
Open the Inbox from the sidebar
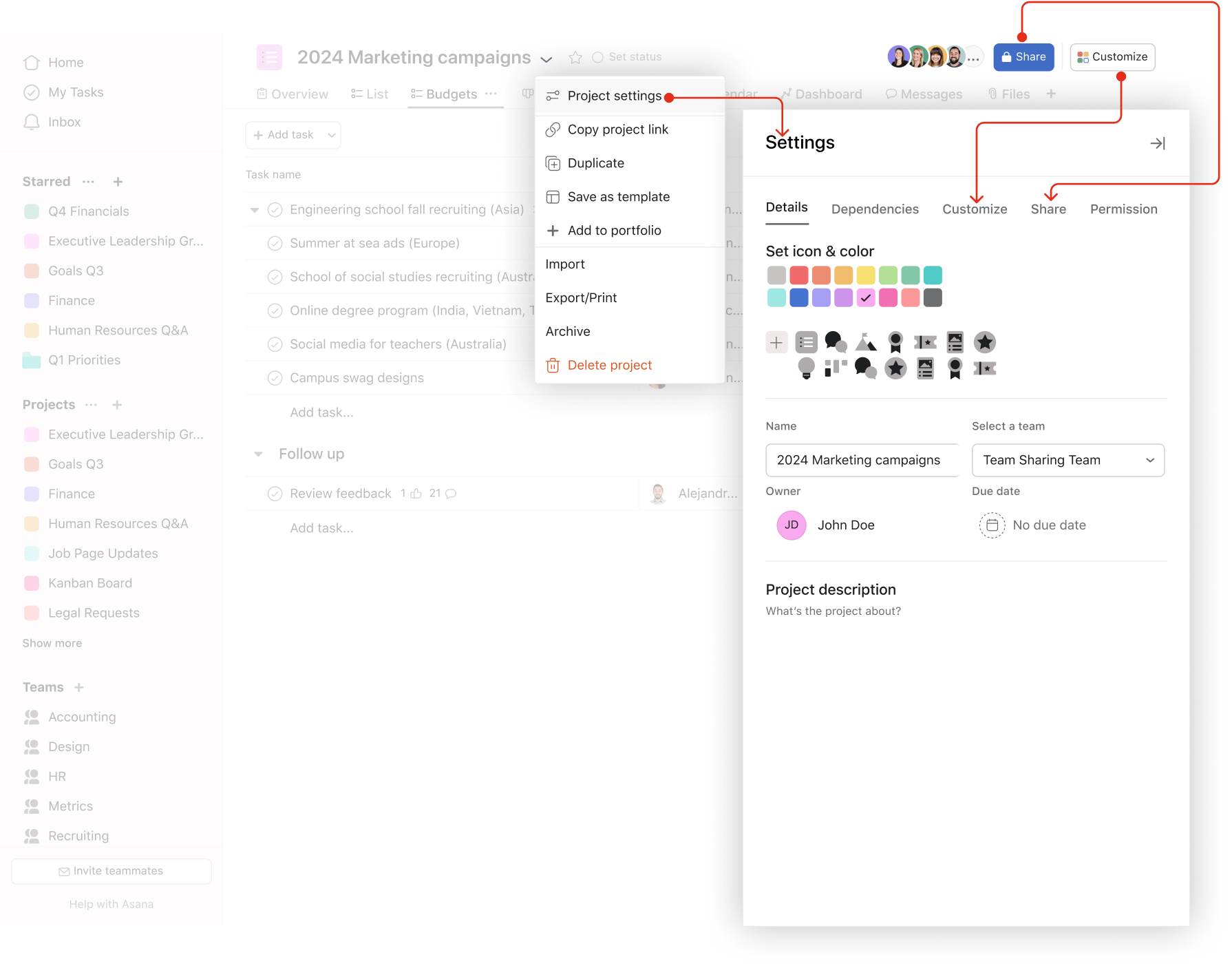[x=64, y=122]
